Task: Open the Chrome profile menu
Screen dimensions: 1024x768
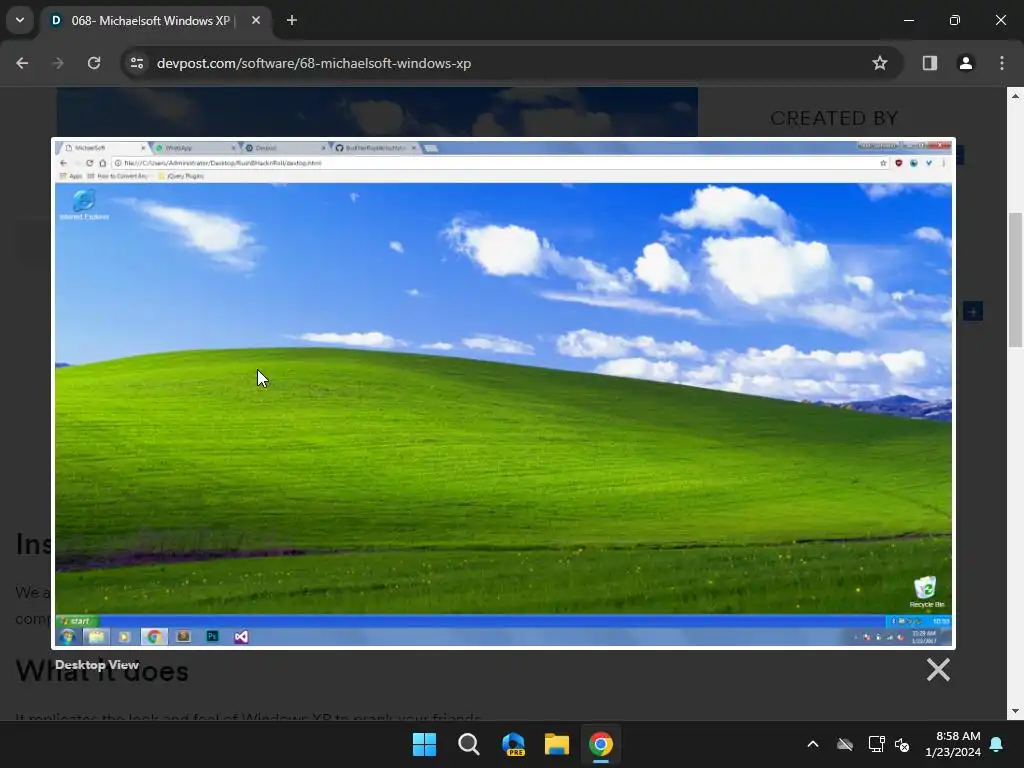Action: (966, 63)
